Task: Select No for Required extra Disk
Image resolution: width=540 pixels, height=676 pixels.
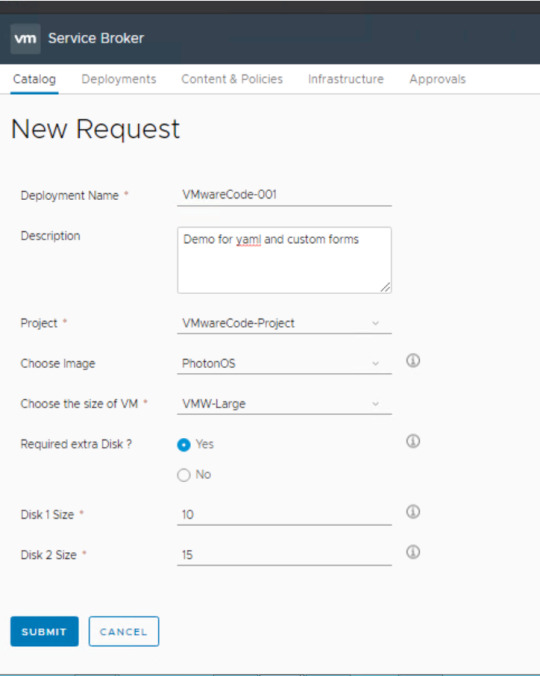Action: pyautogui.click(x=184, y=475)
